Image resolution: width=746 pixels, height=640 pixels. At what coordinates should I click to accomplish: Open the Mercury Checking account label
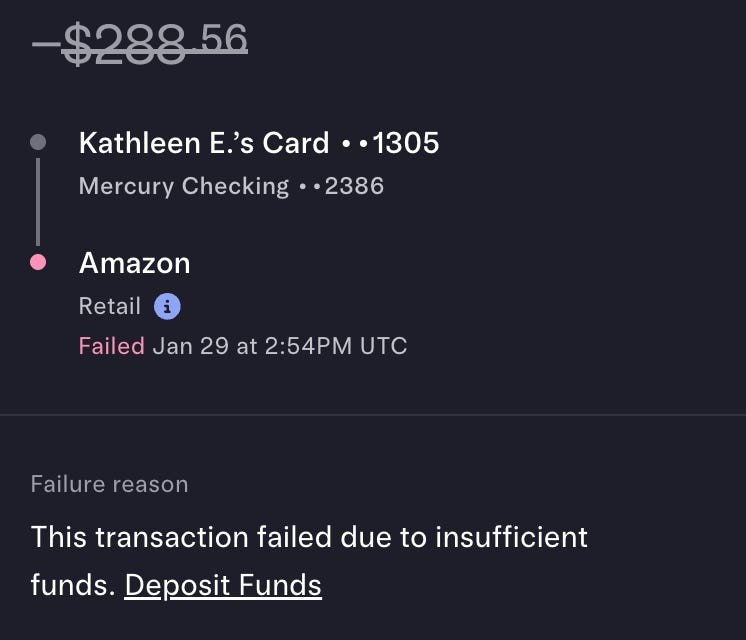point(184,185)
